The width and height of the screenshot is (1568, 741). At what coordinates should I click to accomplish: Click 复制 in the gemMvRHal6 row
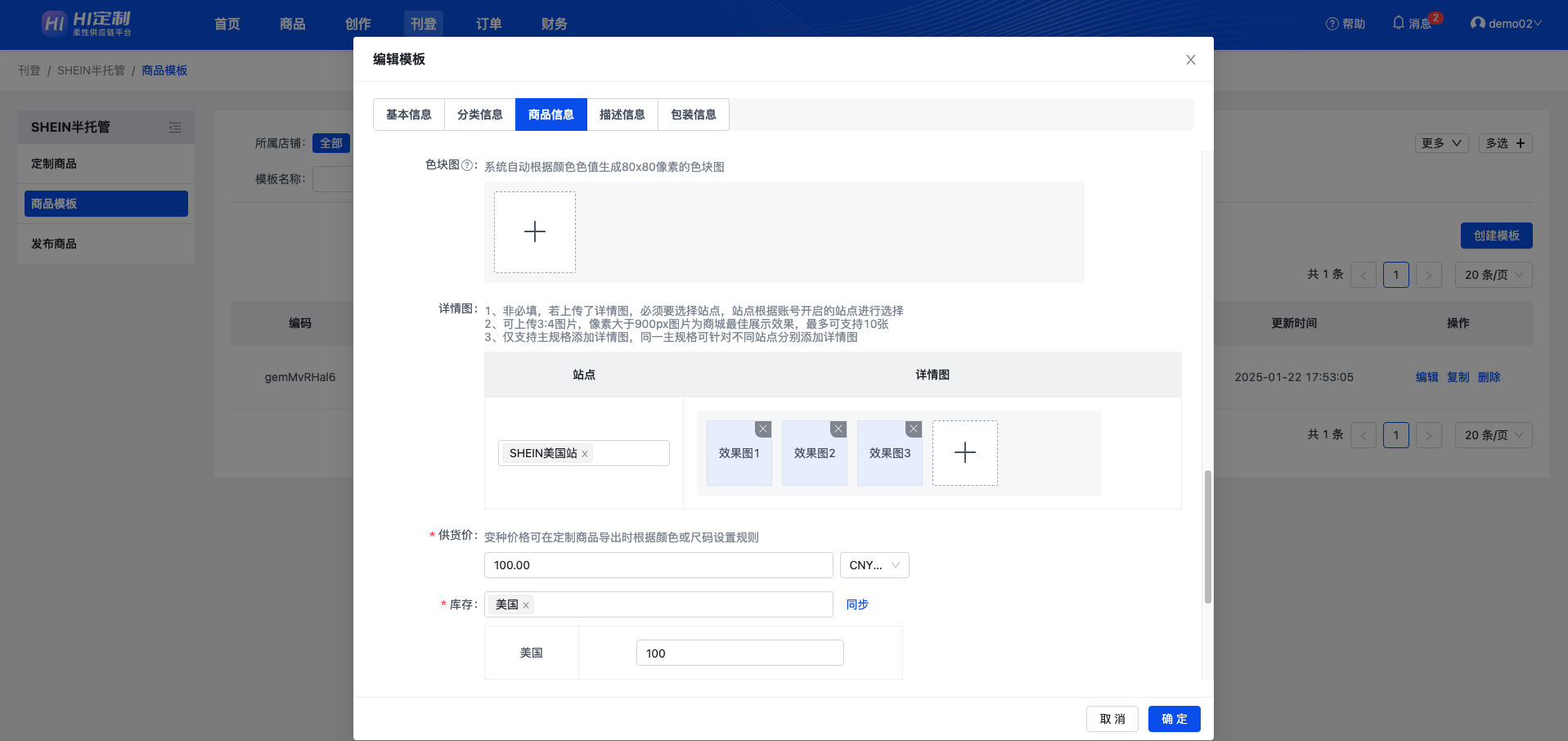click(1458, 377)
